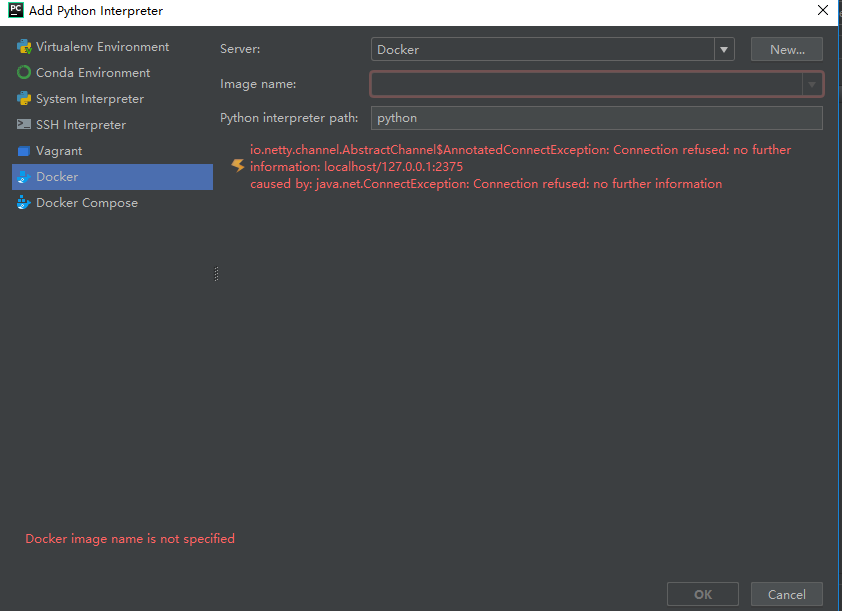Click the warning icon beside the error message

click(237, 166)
